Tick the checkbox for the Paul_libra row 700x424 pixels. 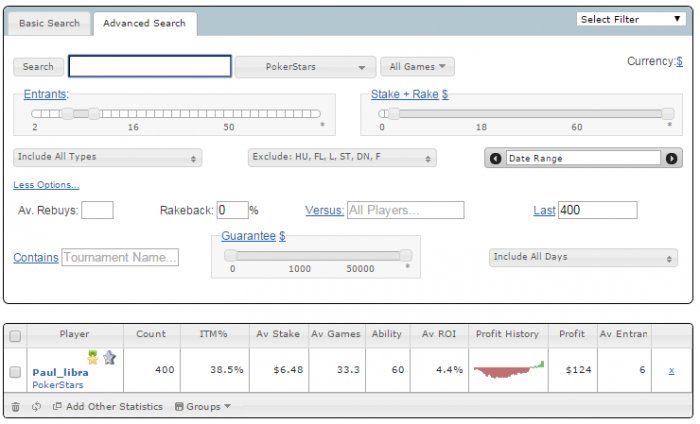pos(15,372)
